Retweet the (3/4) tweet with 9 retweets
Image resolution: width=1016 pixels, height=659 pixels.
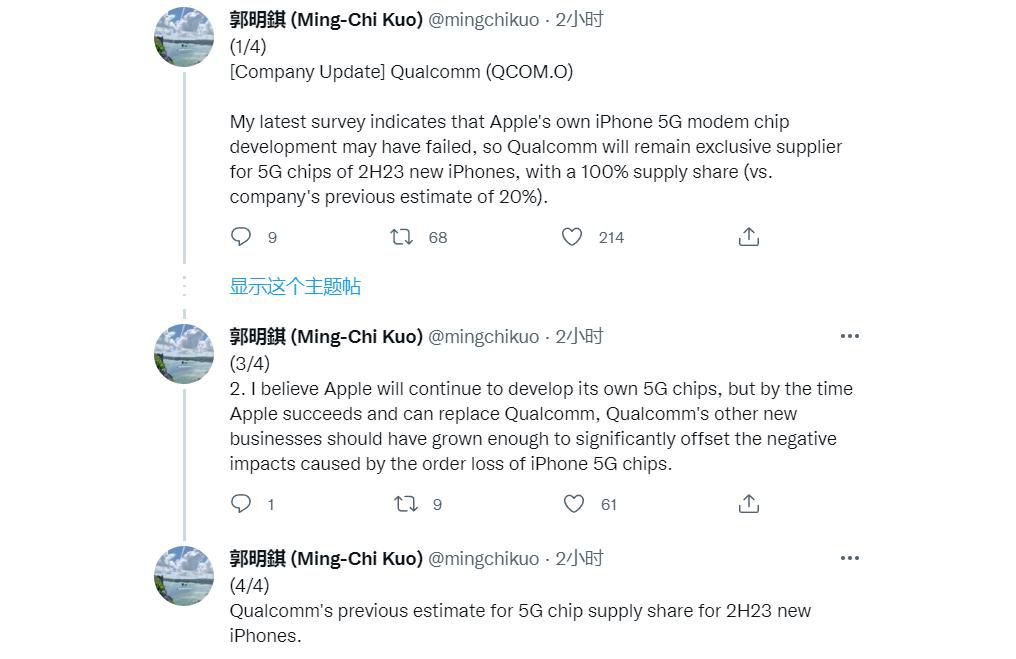pyautogui.click(x=405, y=504)
